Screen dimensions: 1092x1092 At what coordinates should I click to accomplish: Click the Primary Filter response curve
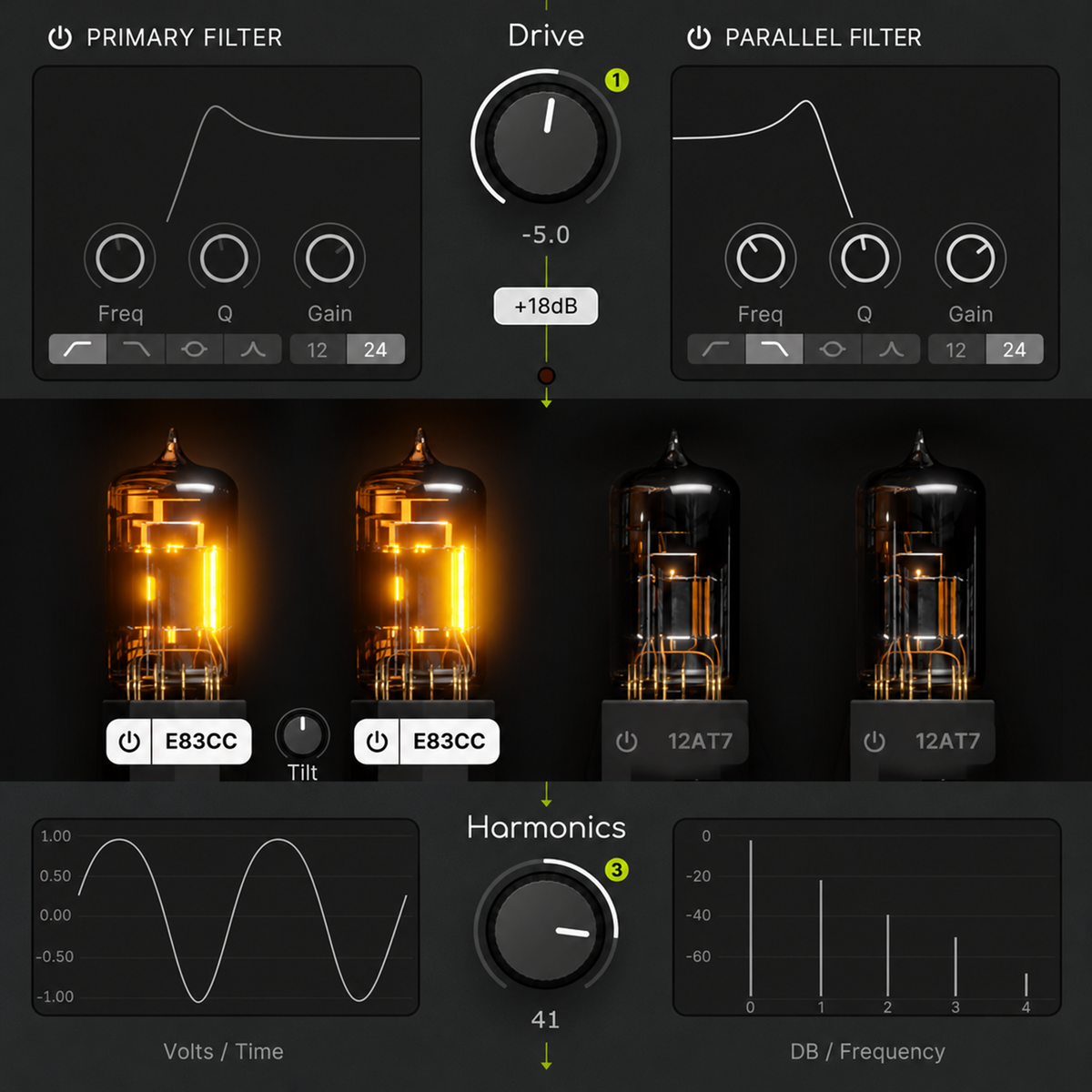point(293,162)
